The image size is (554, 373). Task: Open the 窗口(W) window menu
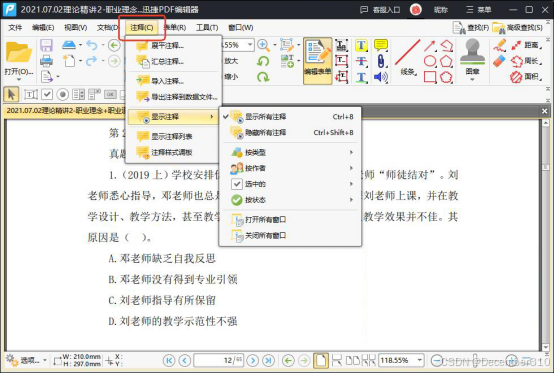pos(241,28)
